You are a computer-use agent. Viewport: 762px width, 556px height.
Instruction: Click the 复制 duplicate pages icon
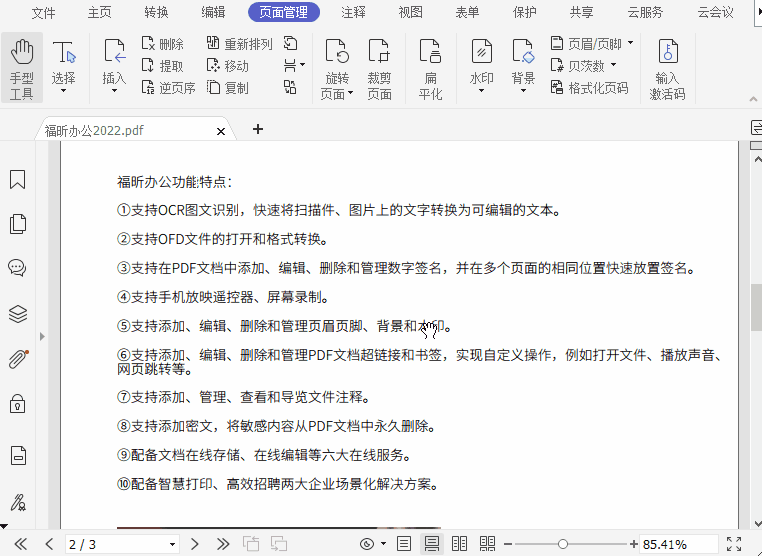click(213, 87)
